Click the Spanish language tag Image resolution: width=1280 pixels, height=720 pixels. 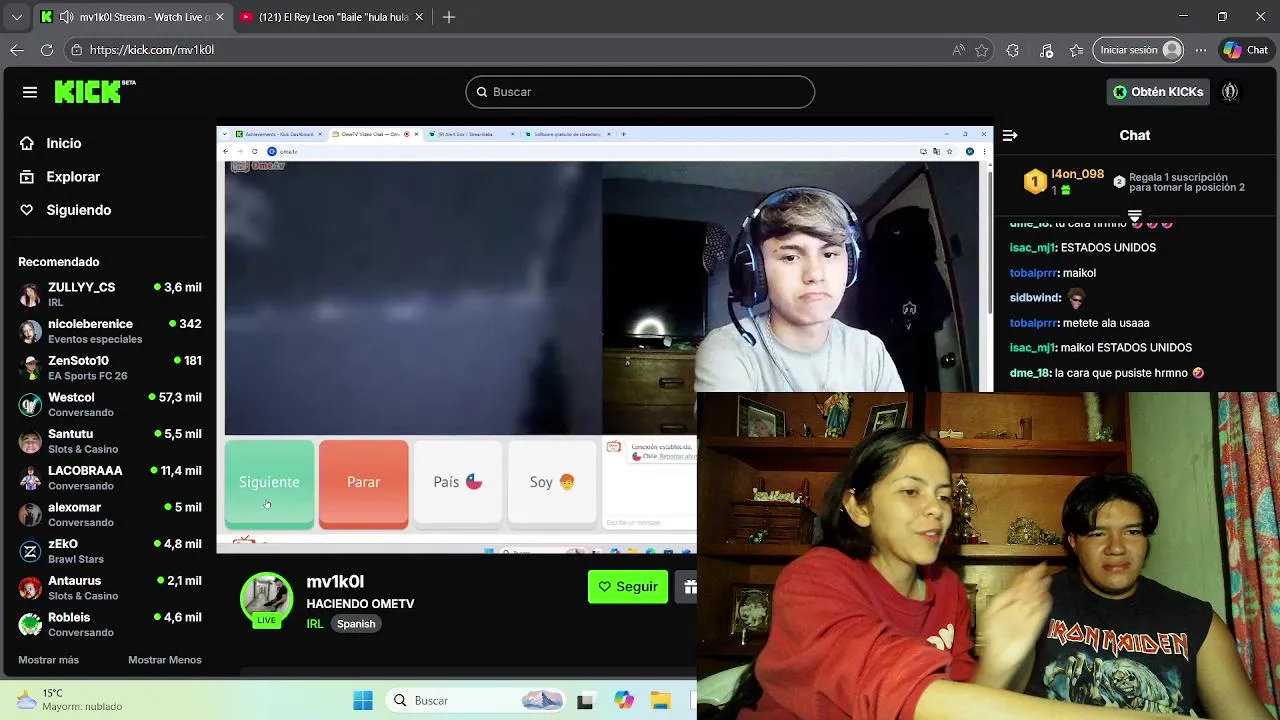click(x=356, y=624)
